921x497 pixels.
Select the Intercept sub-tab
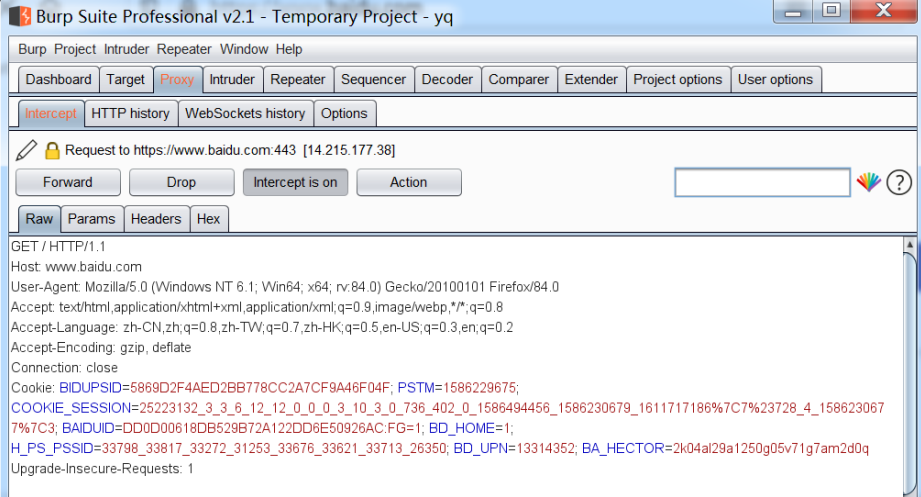tap(51, 113)
